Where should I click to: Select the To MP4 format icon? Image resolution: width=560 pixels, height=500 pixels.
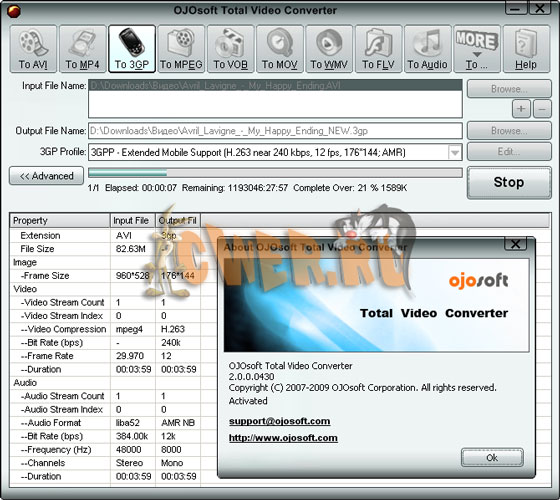(82, 49)
